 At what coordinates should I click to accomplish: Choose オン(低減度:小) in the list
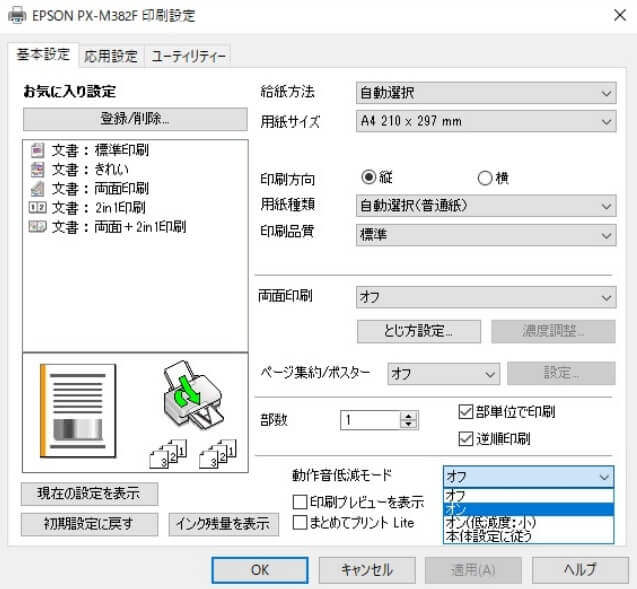point(529,522)
